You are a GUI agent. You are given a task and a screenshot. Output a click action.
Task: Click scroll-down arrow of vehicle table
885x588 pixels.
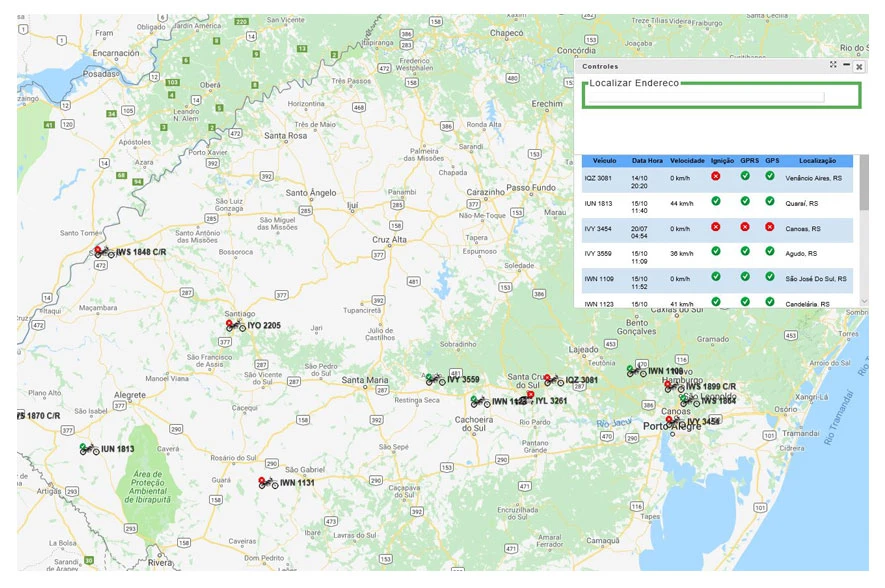pyautogui.click(x=864, y=300)
